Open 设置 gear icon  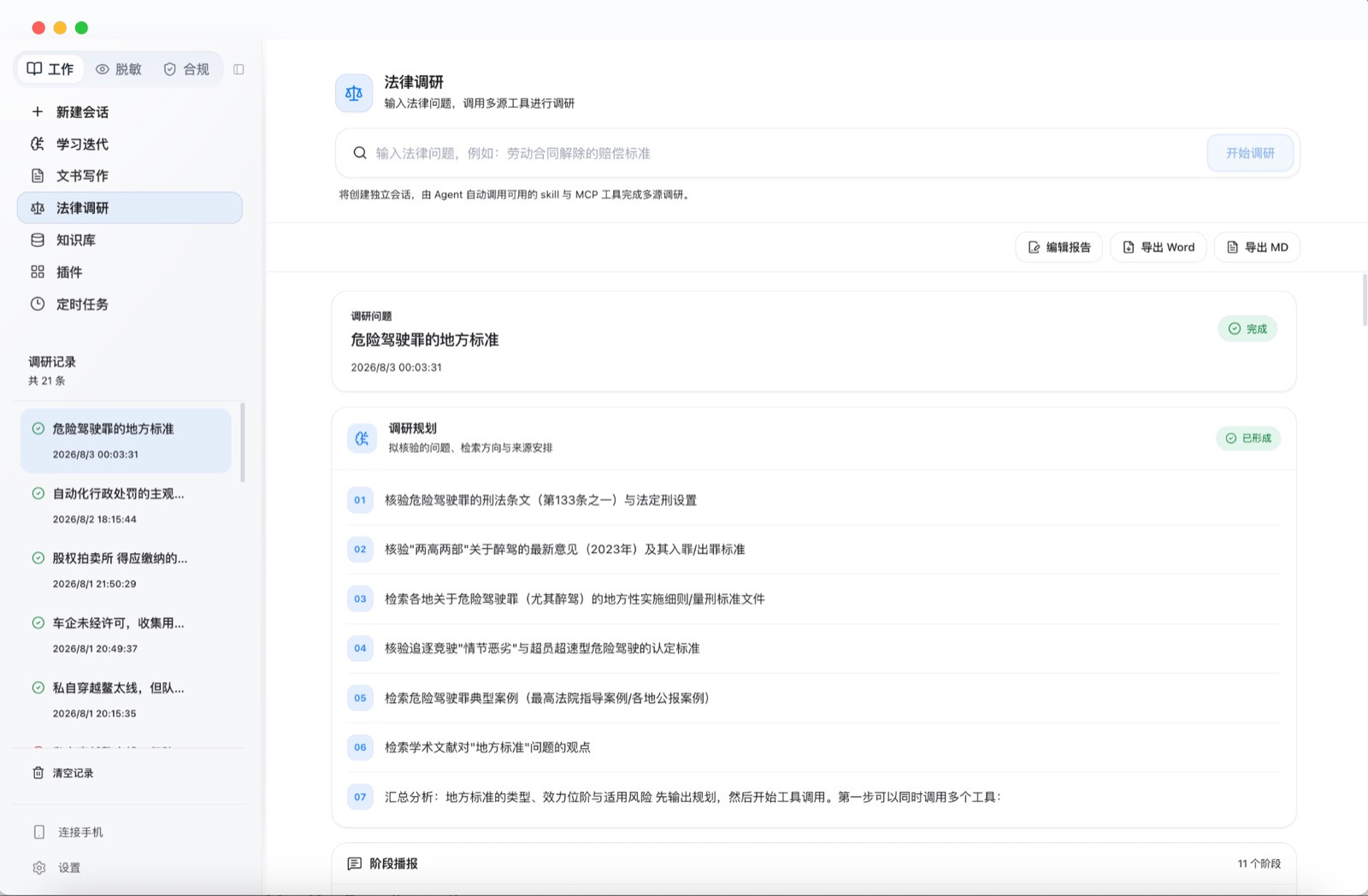pyautogui.click(x=39, y=868)
